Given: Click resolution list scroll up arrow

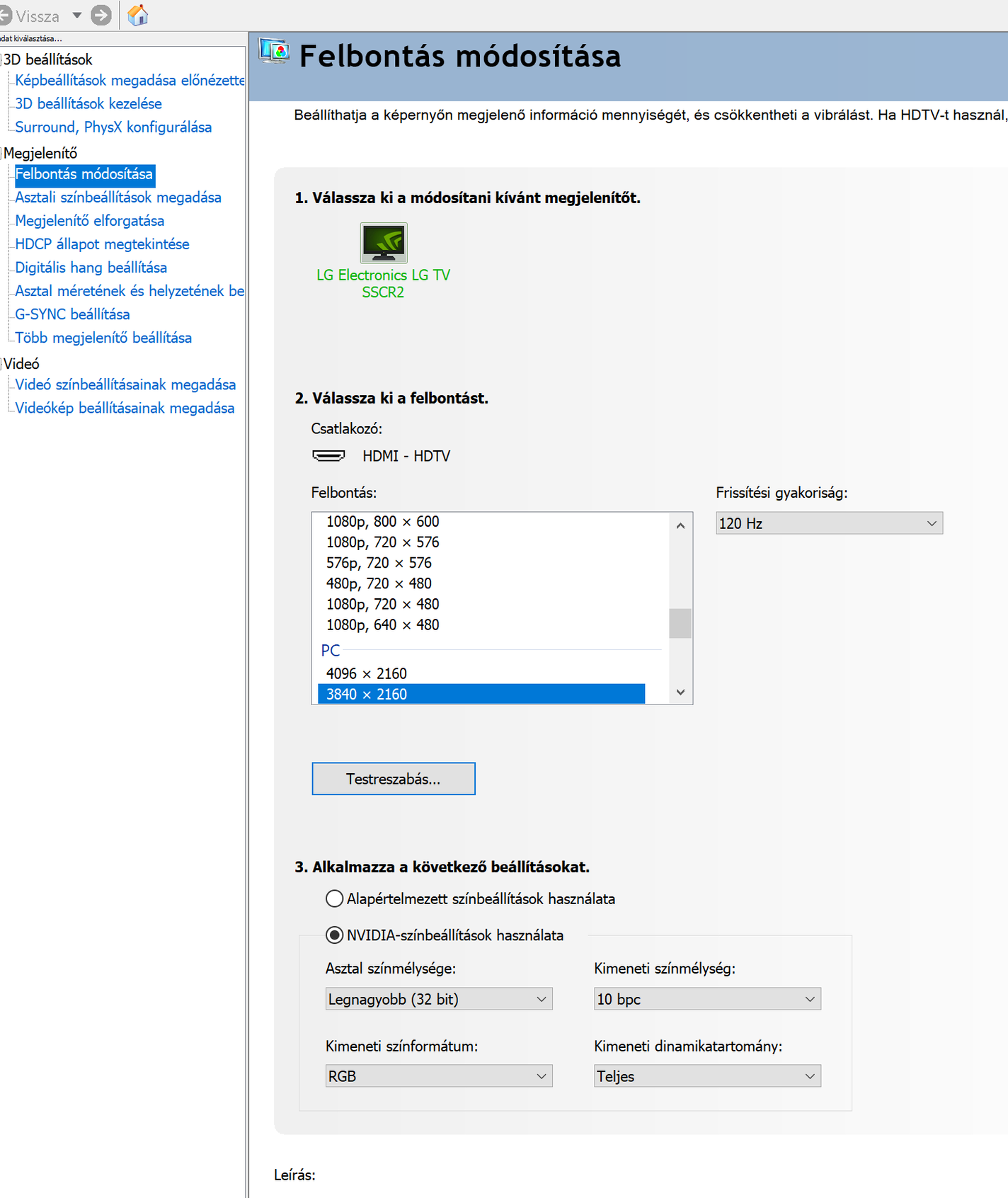Looking at the screenshot, I should pos(680,525).
